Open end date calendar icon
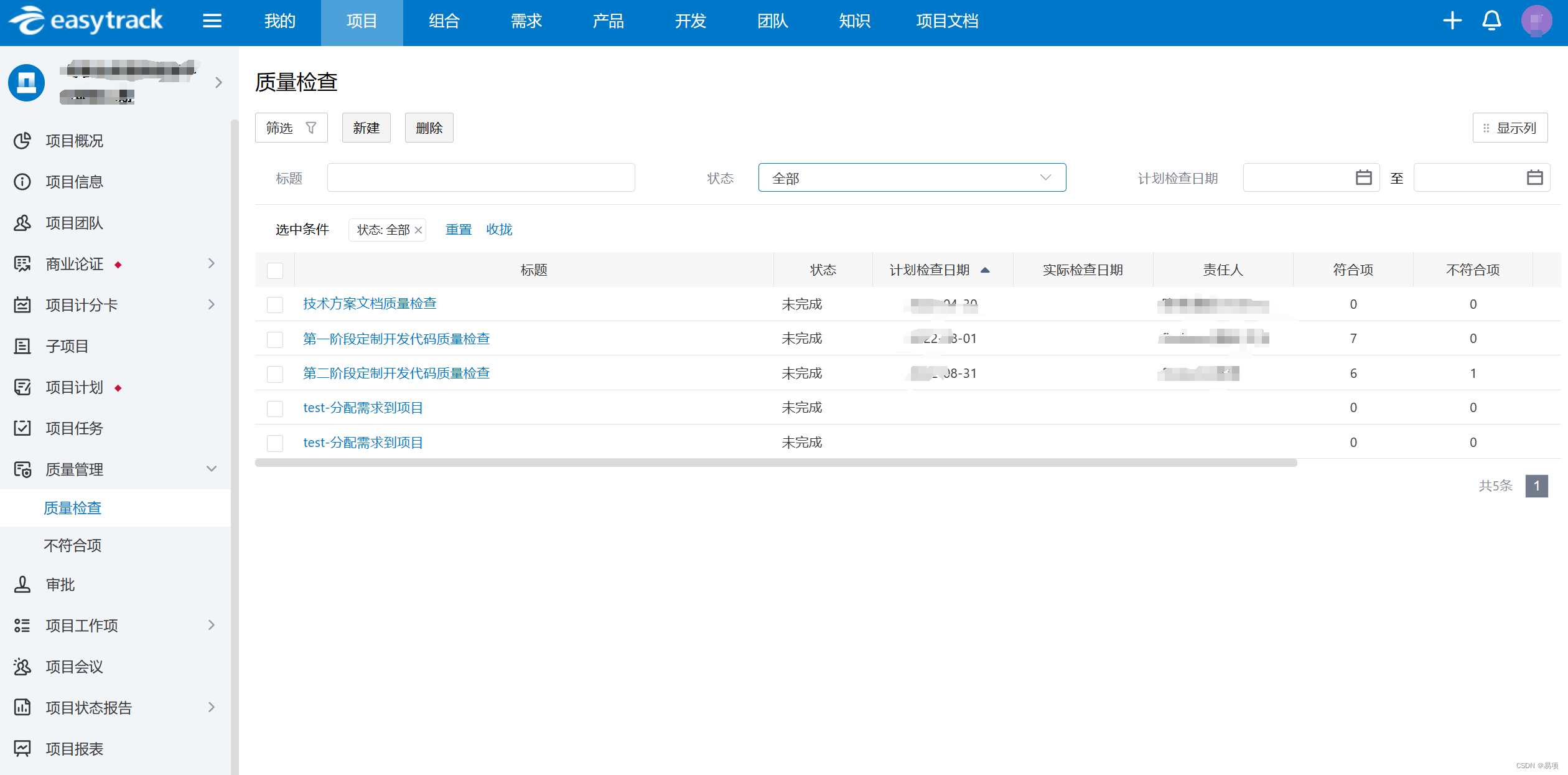This screenshot has height=775, width=1568. [1534, 177]
